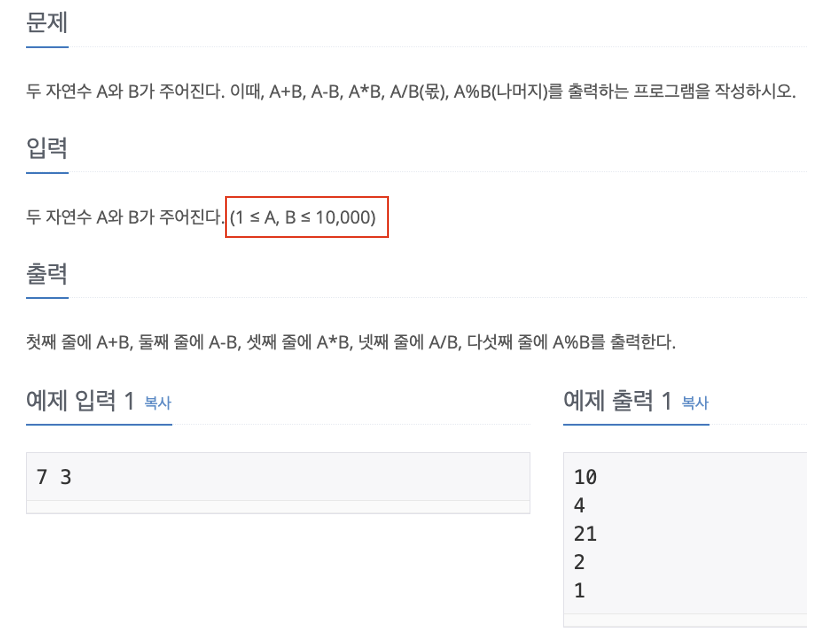Select the 문제 section heading
This screenshot has height=635, width=814.
(45, 22)
